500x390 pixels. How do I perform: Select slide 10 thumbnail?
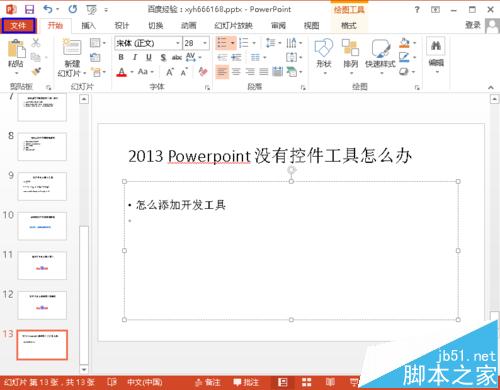(42, 226)
